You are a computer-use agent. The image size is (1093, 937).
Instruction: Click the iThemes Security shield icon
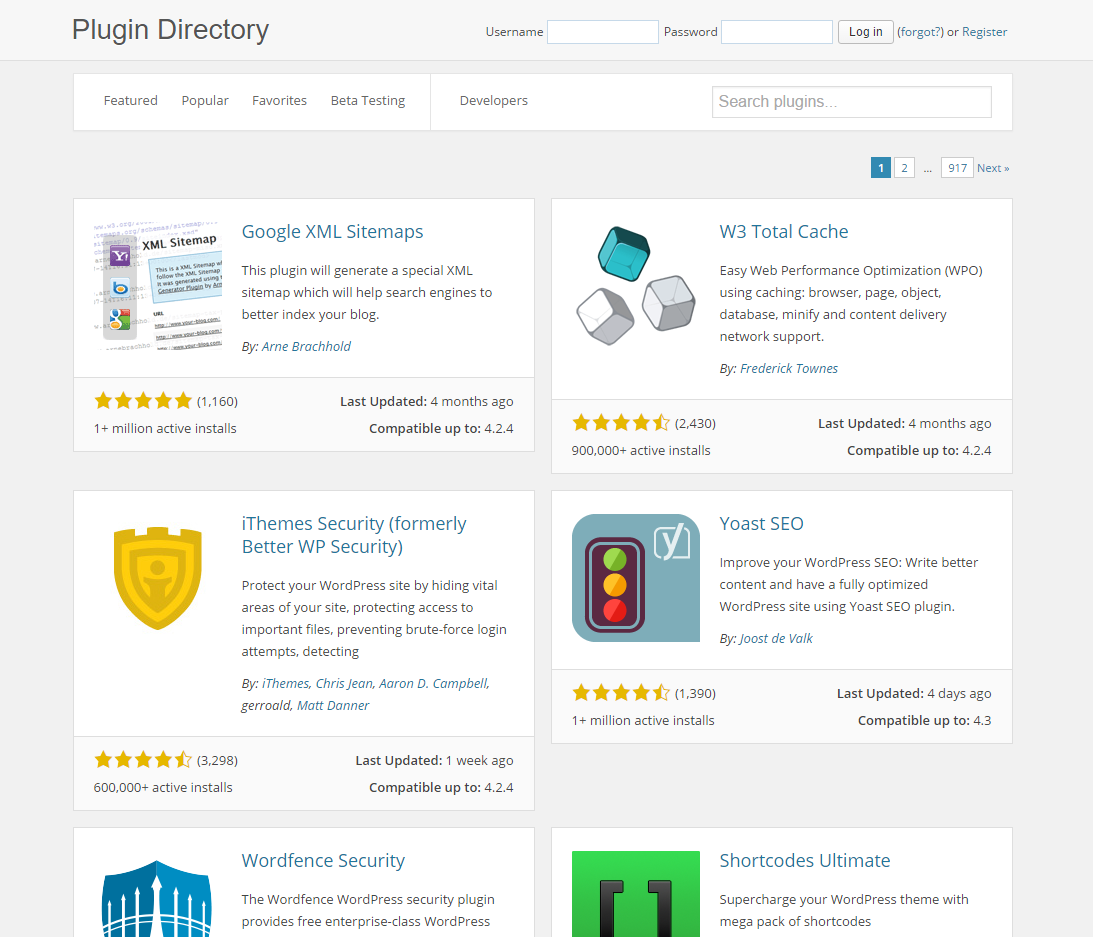[x=158, y=578]
